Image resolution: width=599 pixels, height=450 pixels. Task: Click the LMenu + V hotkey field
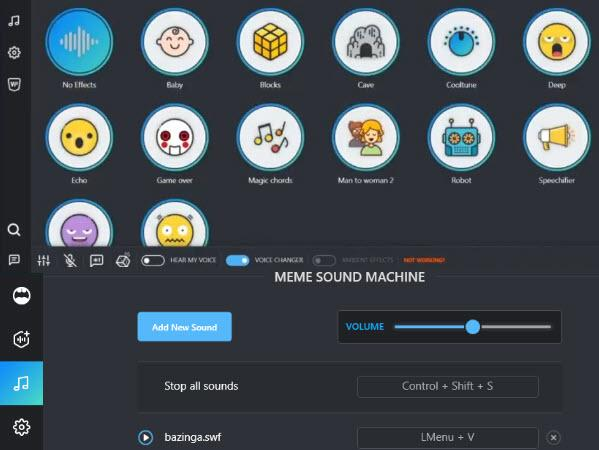pyautogui.click(x=448, y=437)
